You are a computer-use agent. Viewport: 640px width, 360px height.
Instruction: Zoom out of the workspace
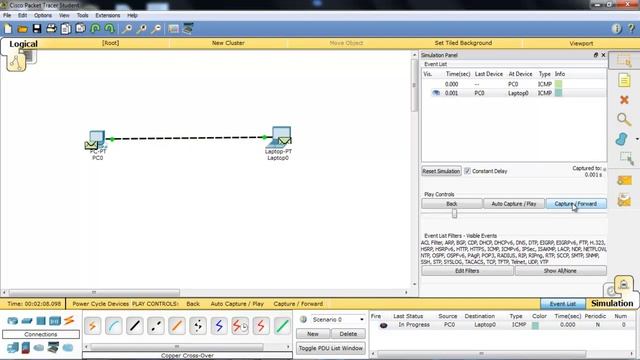point(156,29)
